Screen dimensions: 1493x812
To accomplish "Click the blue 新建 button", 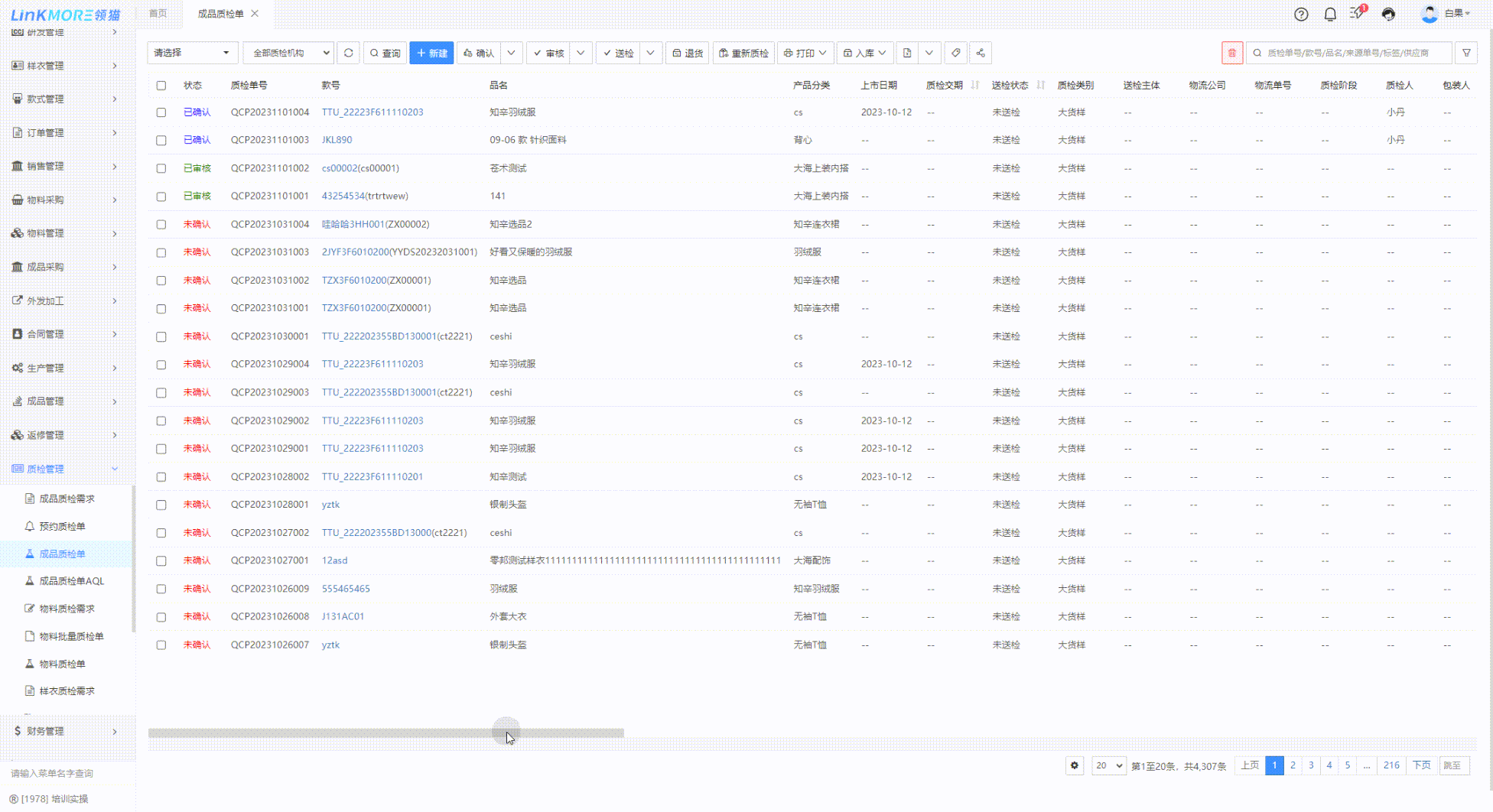I will [x=431, y=53].
